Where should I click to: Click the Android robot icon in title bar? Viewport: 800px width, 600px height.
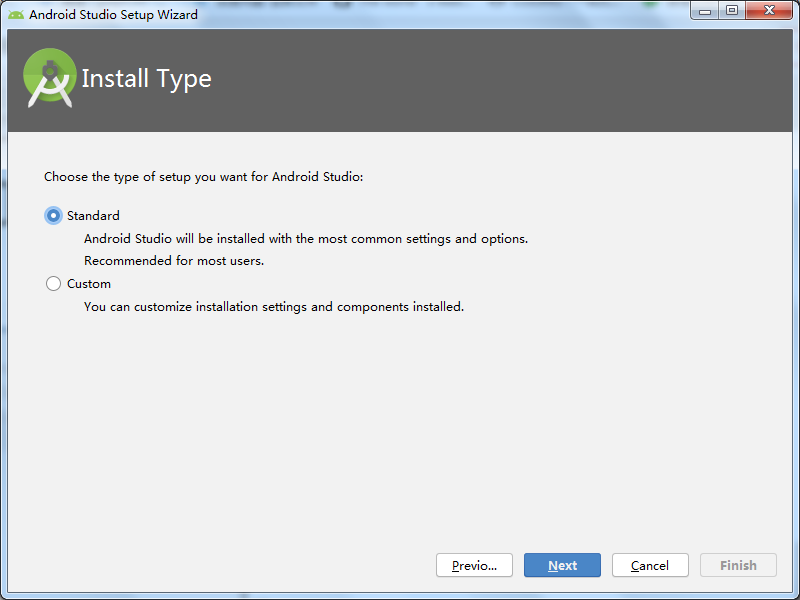point(16,14)
